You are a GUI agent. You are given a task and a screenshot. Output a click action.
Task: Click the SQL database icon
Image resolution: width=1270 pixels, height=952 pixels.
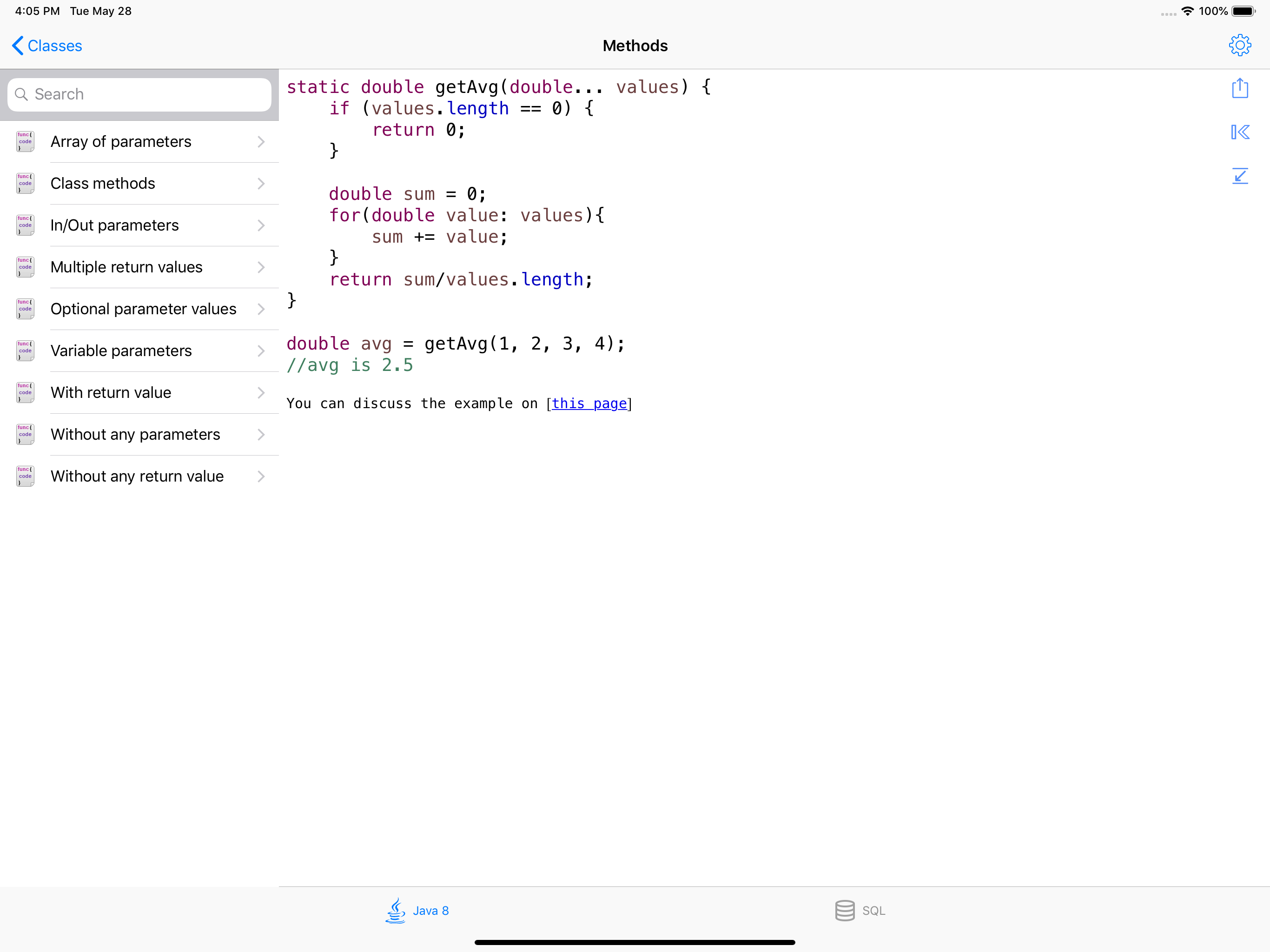tap(844, 910)
